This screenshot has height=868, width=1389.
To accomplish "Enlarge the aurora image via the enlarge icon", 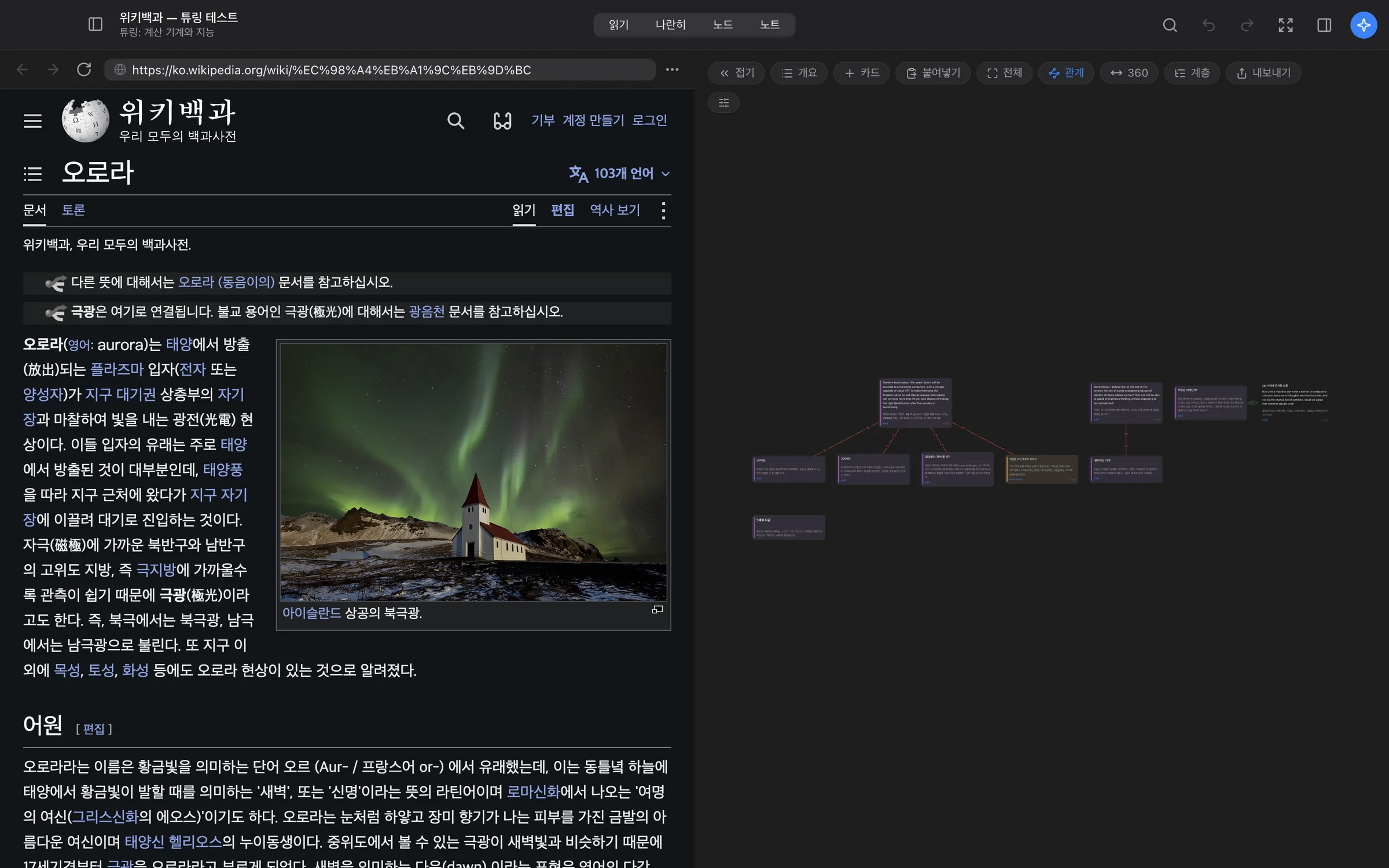I will (x=657, y=609).
